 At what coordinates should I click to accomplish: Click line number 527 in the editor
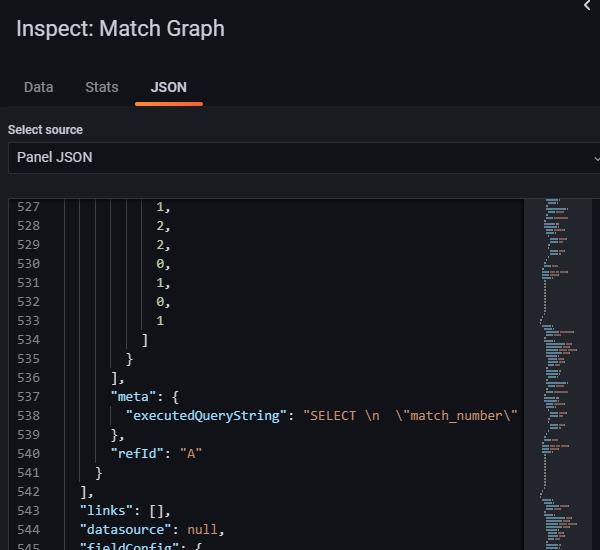tap(28, 207)
